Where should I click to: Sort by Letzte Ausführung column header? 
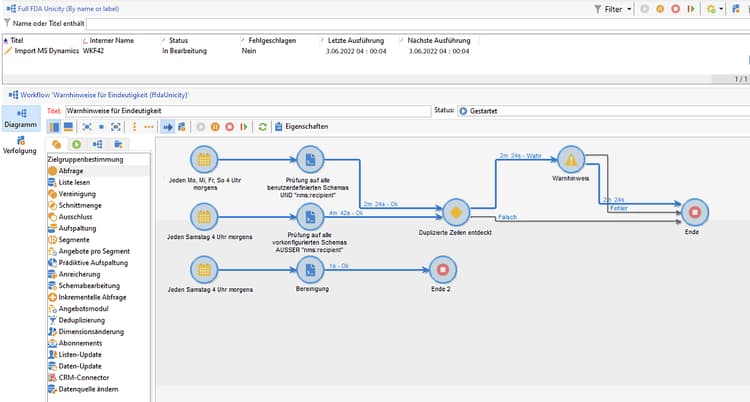355,41
